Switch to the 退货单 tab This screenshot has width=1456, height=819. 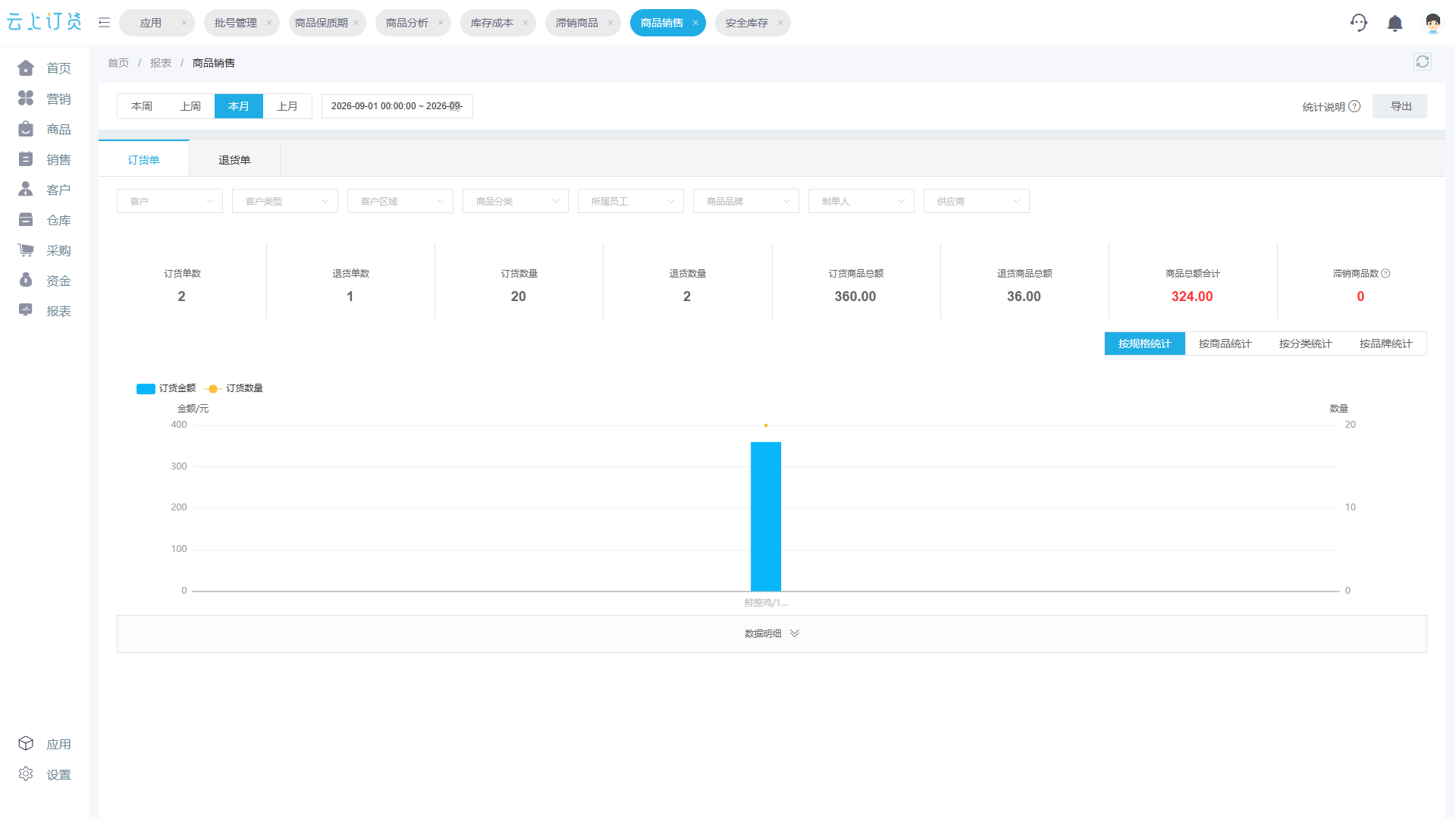pos(234,159)
